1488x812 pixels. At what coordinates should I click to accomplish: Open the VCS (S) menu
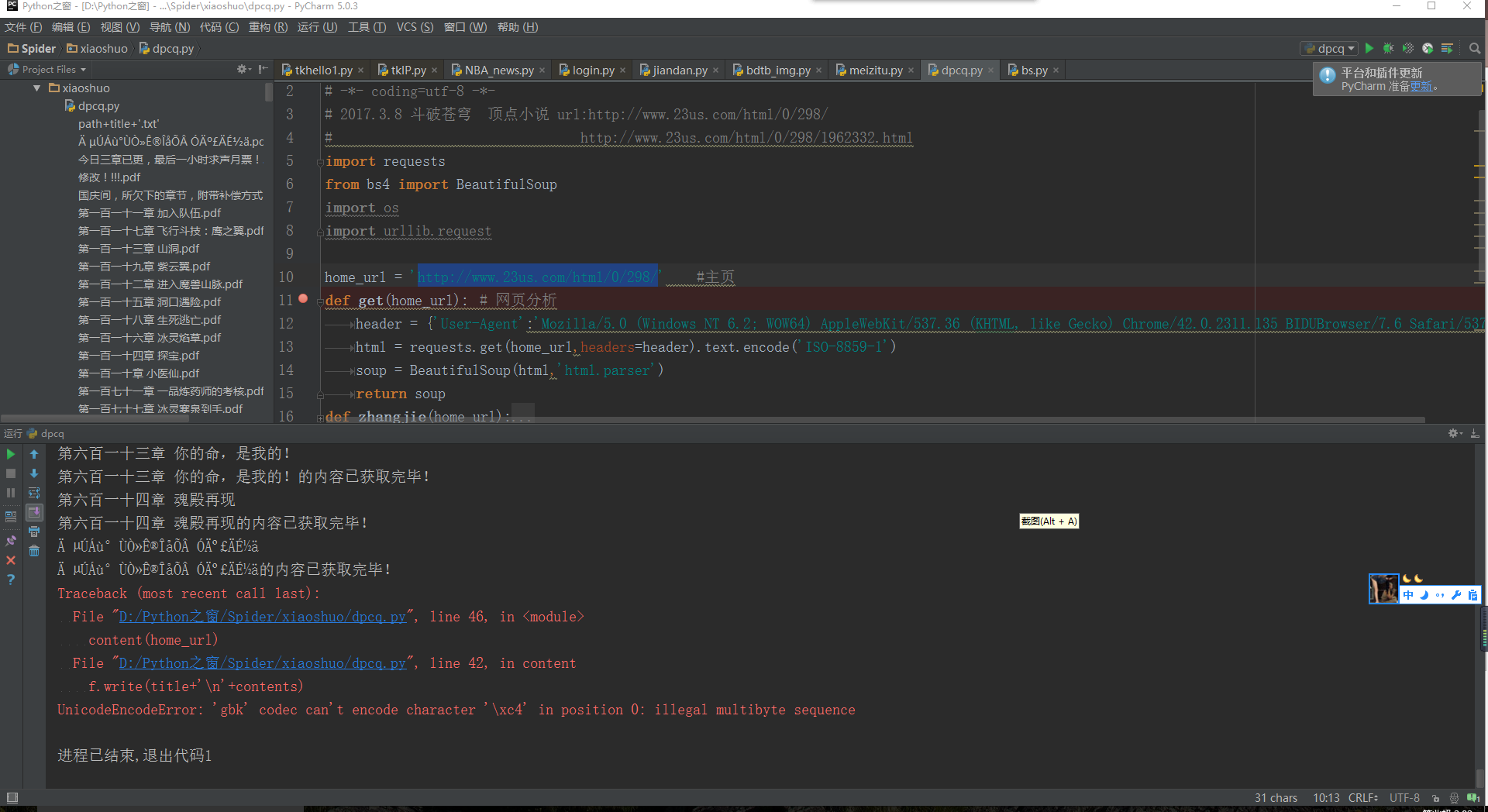click(x=415, y=27)
